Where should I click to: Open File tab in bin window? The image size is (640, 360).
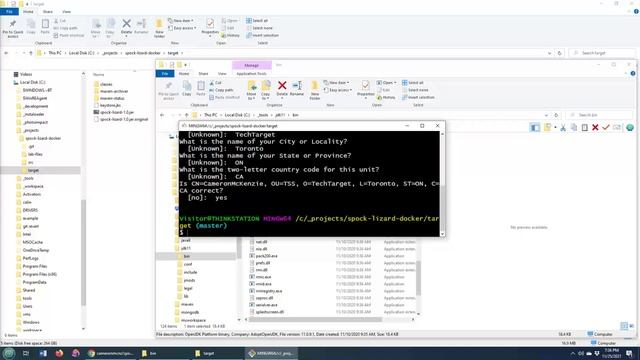pyautogui.click(x=165, y=73)
